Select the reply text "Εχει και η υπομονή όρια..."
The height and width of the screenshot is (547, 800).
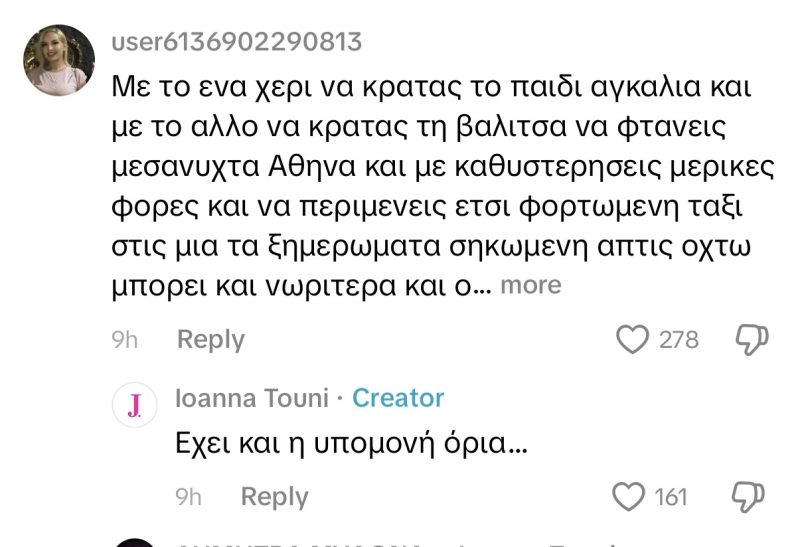(x=351, y=442)
